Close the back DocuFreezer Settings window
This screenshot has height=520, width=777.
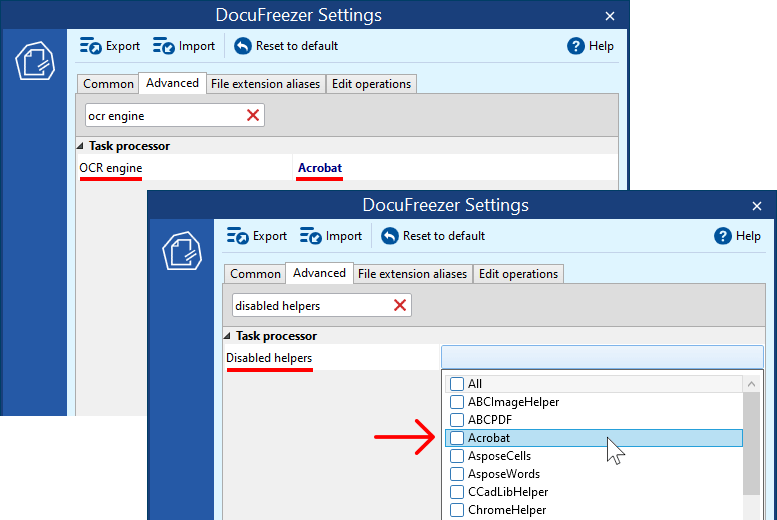point(610,16)
